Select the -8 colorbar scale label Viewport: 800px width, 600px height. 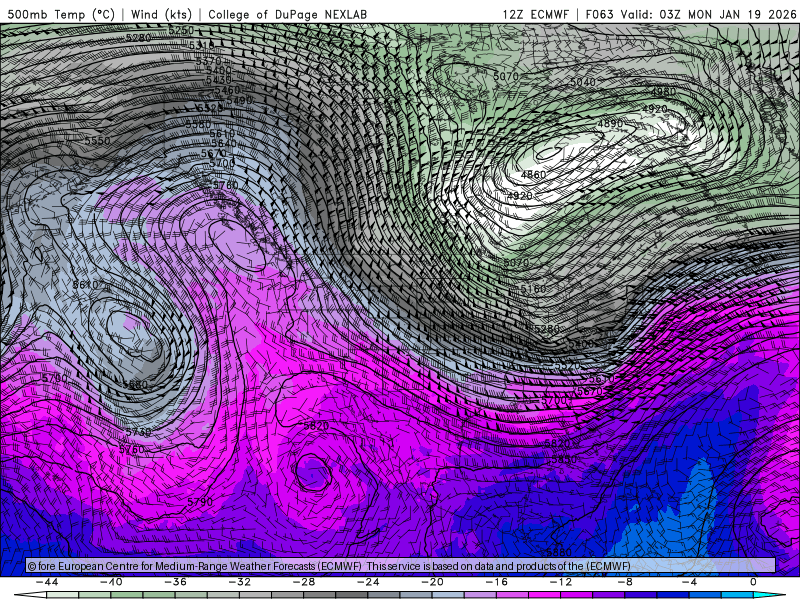(626, 582)
